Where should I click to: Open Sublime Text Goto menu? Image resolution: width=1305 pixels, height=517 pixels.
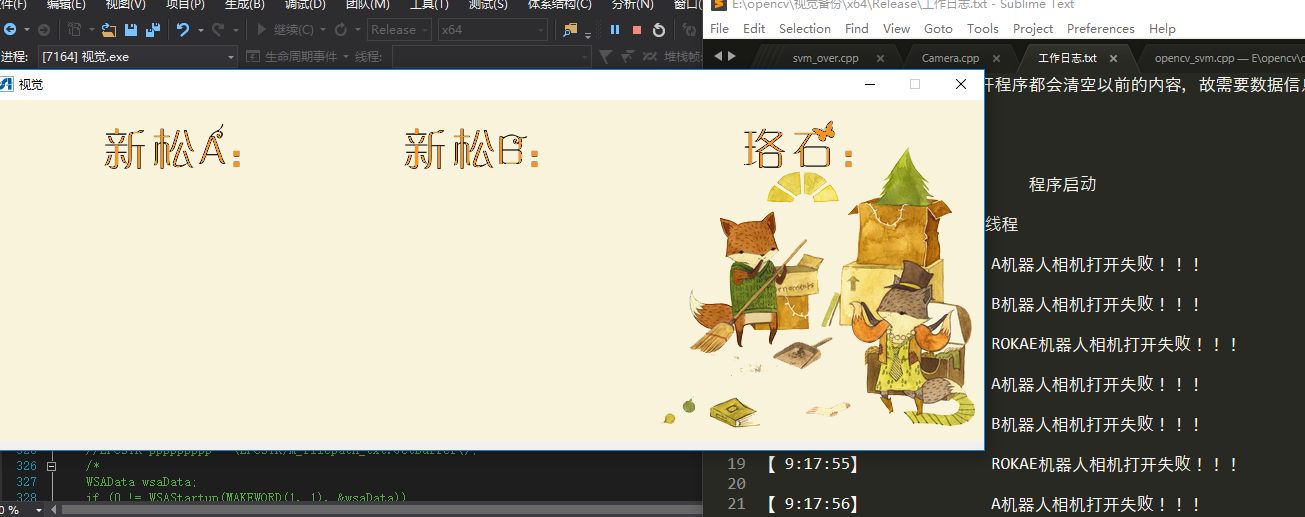938,29
